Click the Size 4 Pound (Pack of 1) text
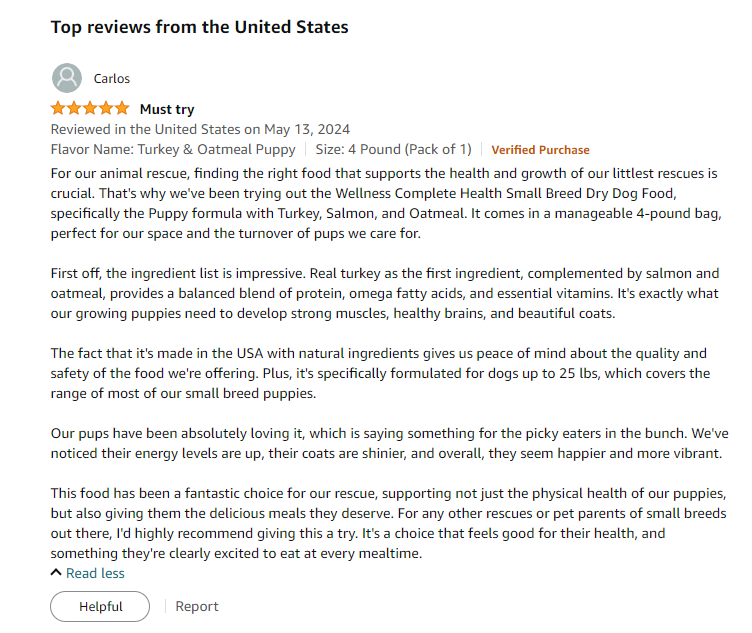This screenshot has width=752, height=633. (x=393, y=150)
